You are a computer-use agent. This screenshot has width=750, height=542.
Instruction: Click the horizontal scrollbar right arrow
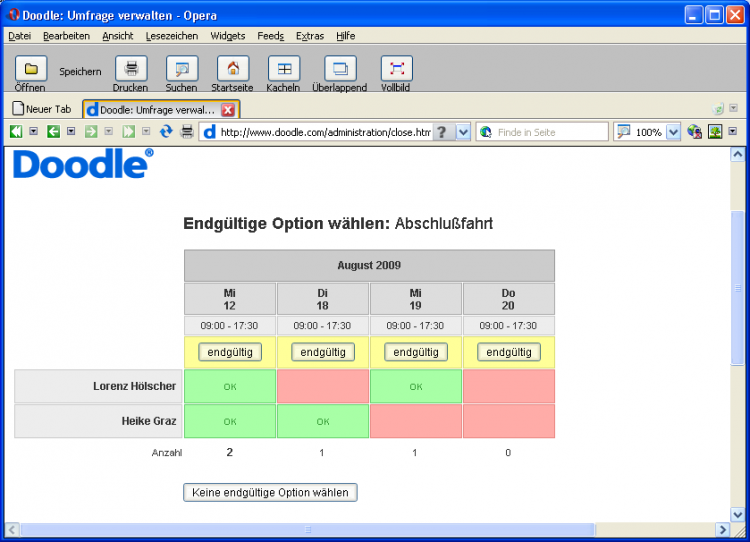(723, 530)
